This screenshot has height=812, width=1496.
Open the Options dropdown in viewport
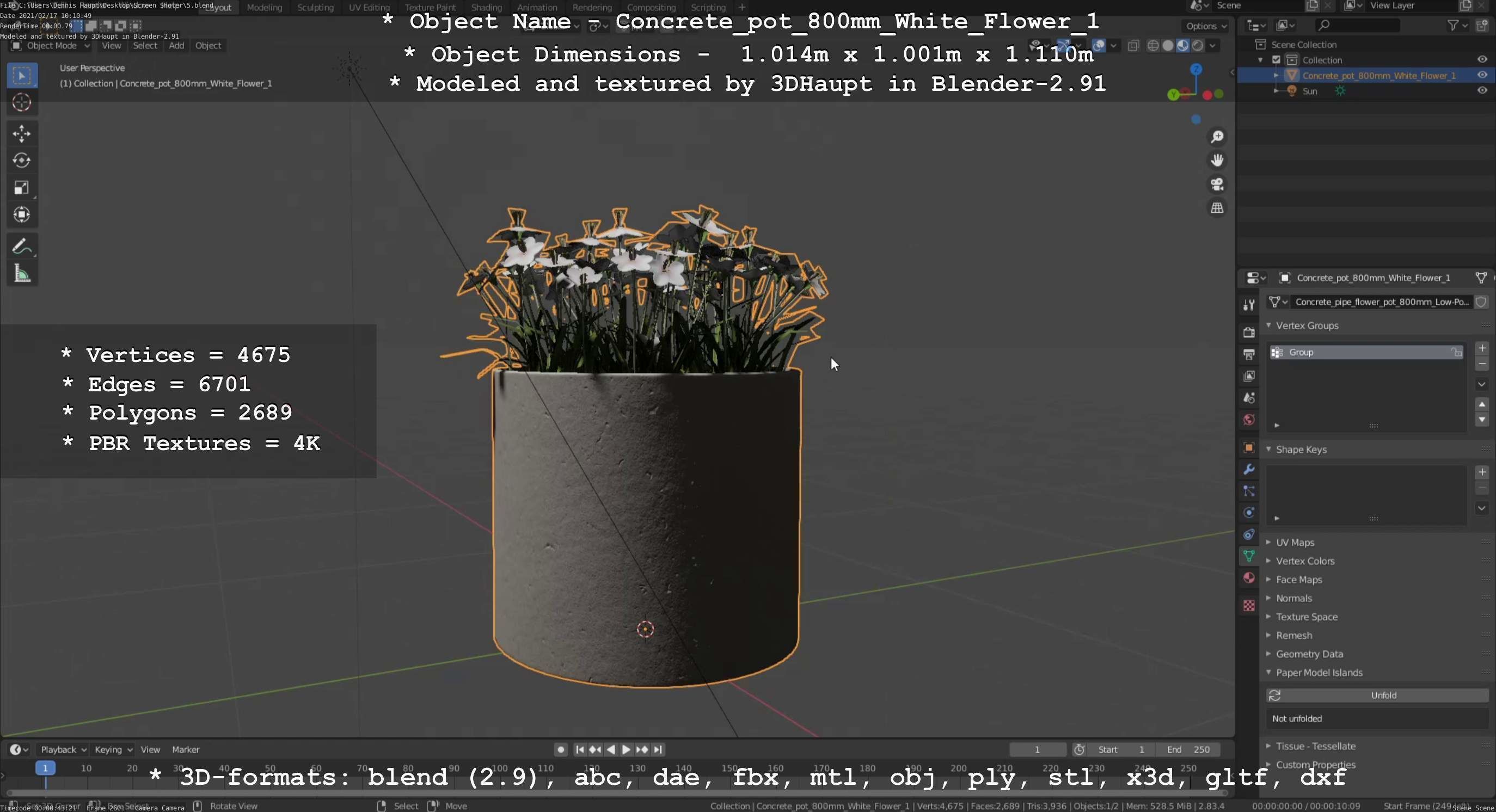point(1206,26)
